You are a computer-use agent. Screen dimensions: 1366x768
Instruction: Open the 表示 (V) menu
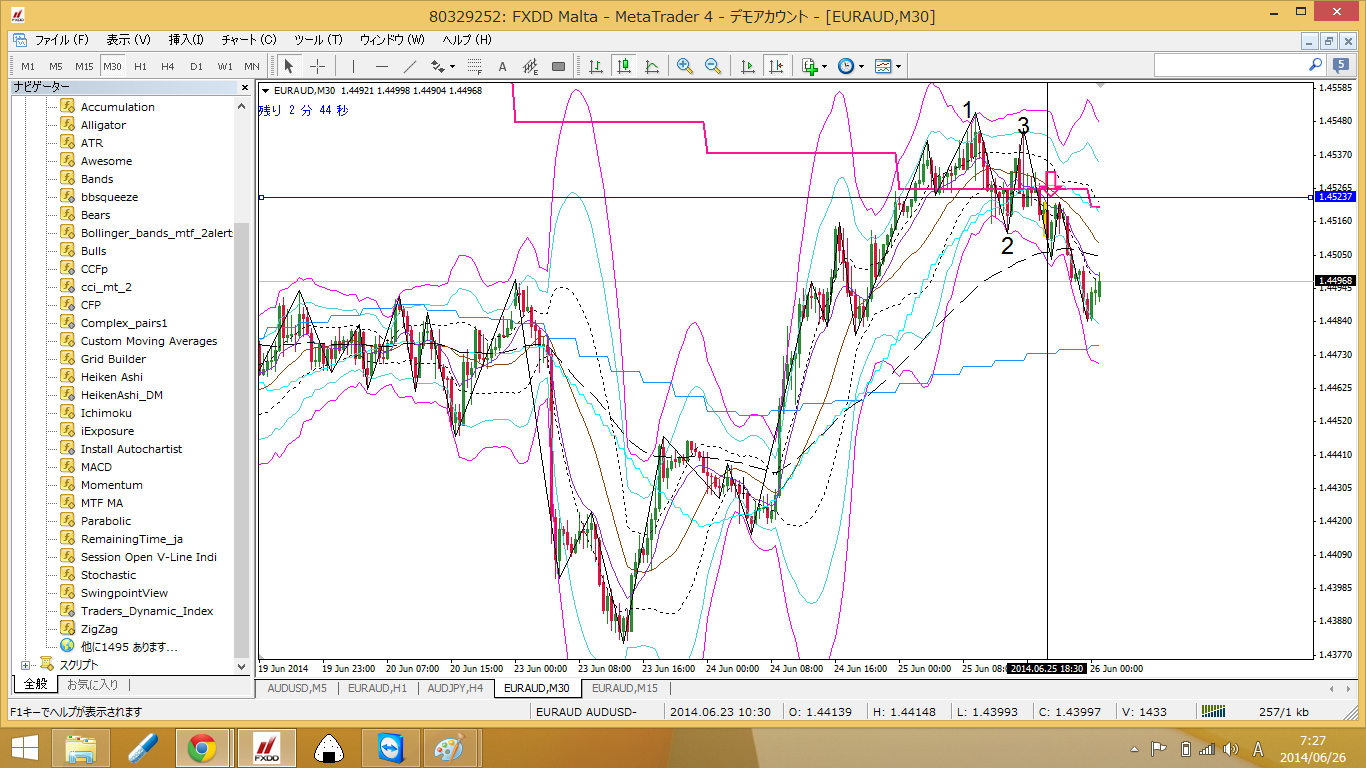[x=128, y=40]
